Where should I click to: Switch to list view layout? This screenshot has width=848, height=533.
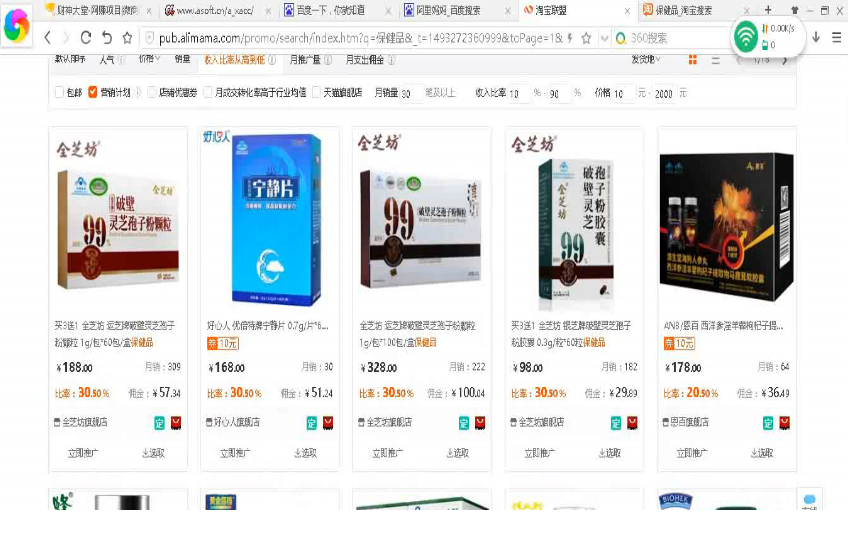[x=716, y=60]
